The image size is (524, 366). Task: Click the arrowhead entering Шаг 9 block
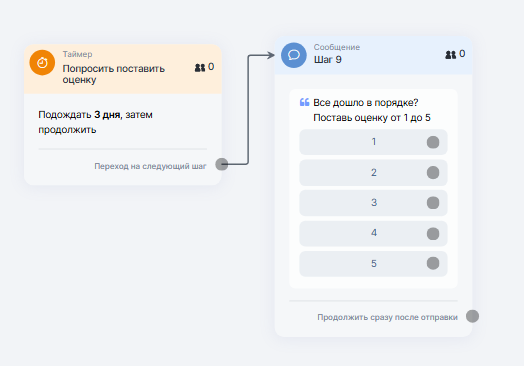271,55
